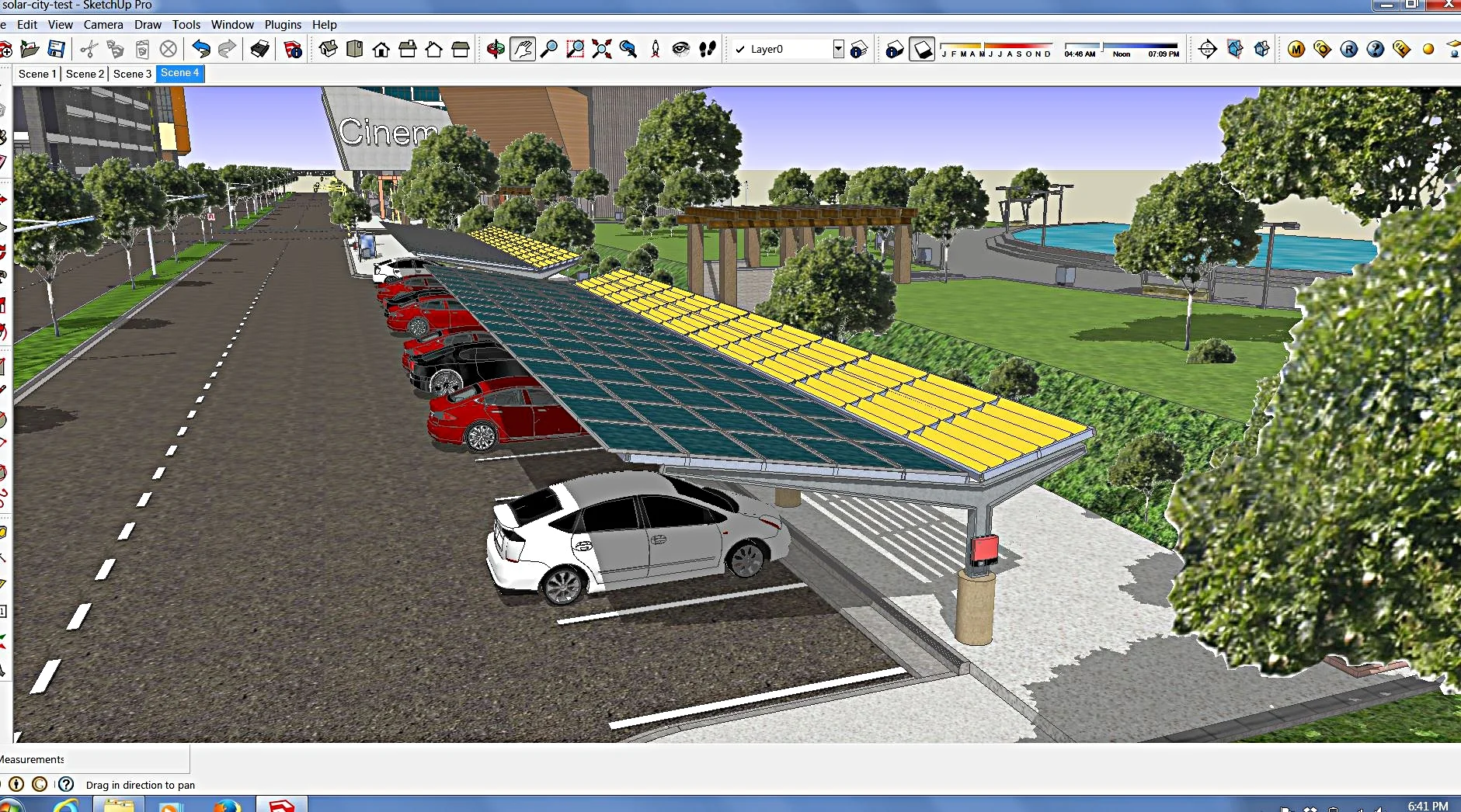Switch to Iso view
Viewport: 1461px width, 812px height.
(328, 49)
